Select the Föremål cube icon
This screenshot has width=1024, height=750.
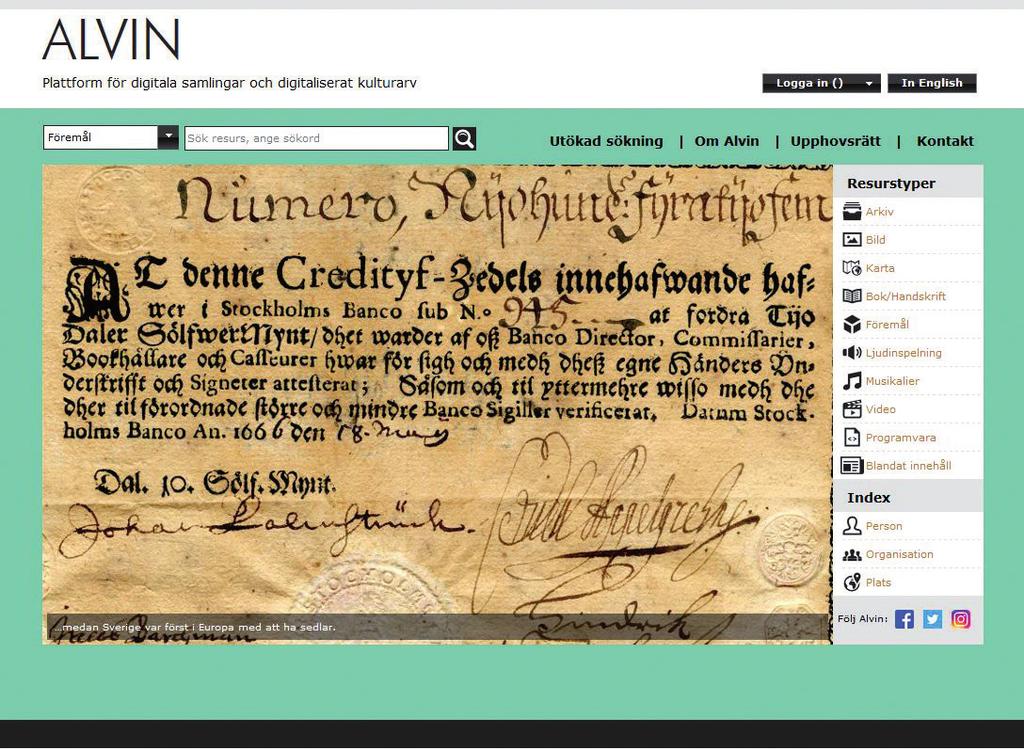[852, 325]
